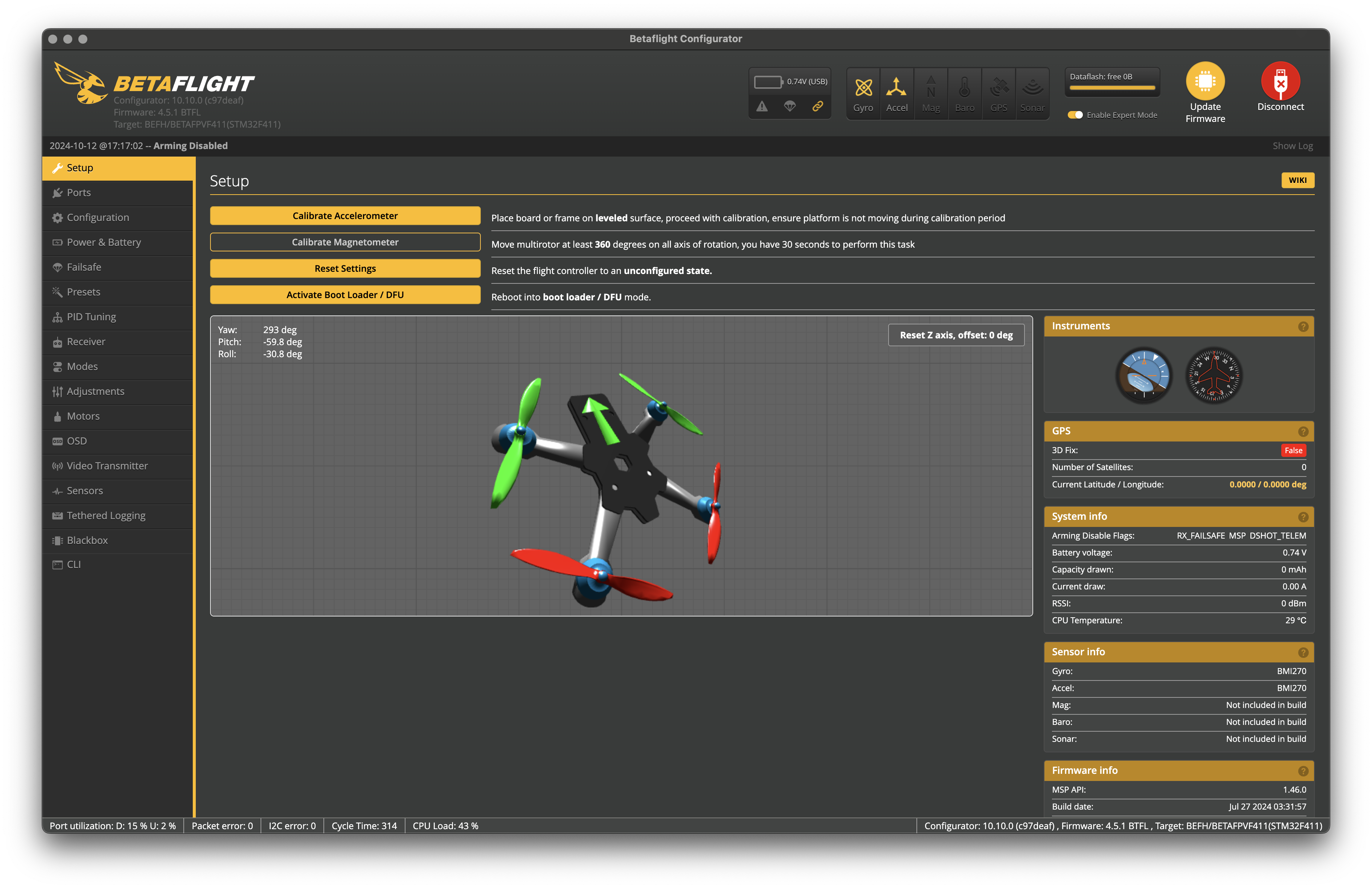The image size is (1372, 889).
Task: Open help for Firmware info panel
Action: pos(1303,771)
